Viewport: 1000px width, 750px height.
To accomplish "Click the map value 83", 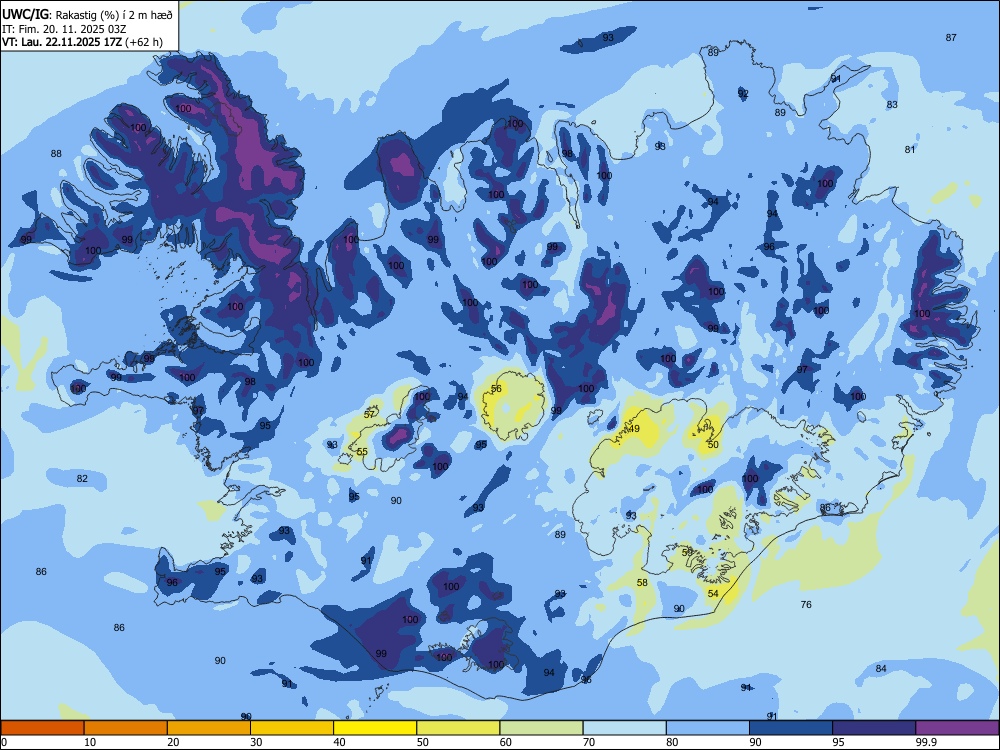I will click(x=892, y=105).
